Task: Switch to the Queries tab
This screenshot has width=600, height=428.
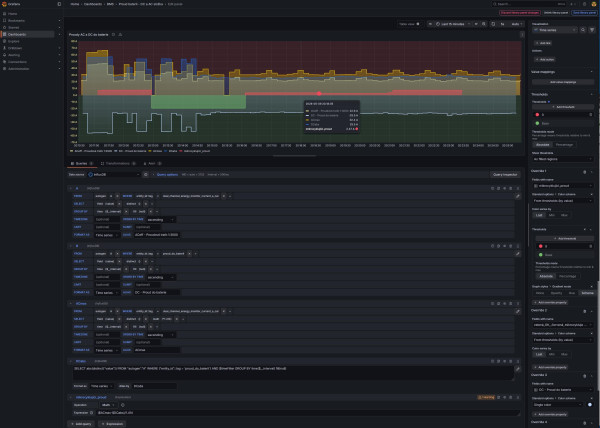Action: pyautogui.click(x=81, y=163)
